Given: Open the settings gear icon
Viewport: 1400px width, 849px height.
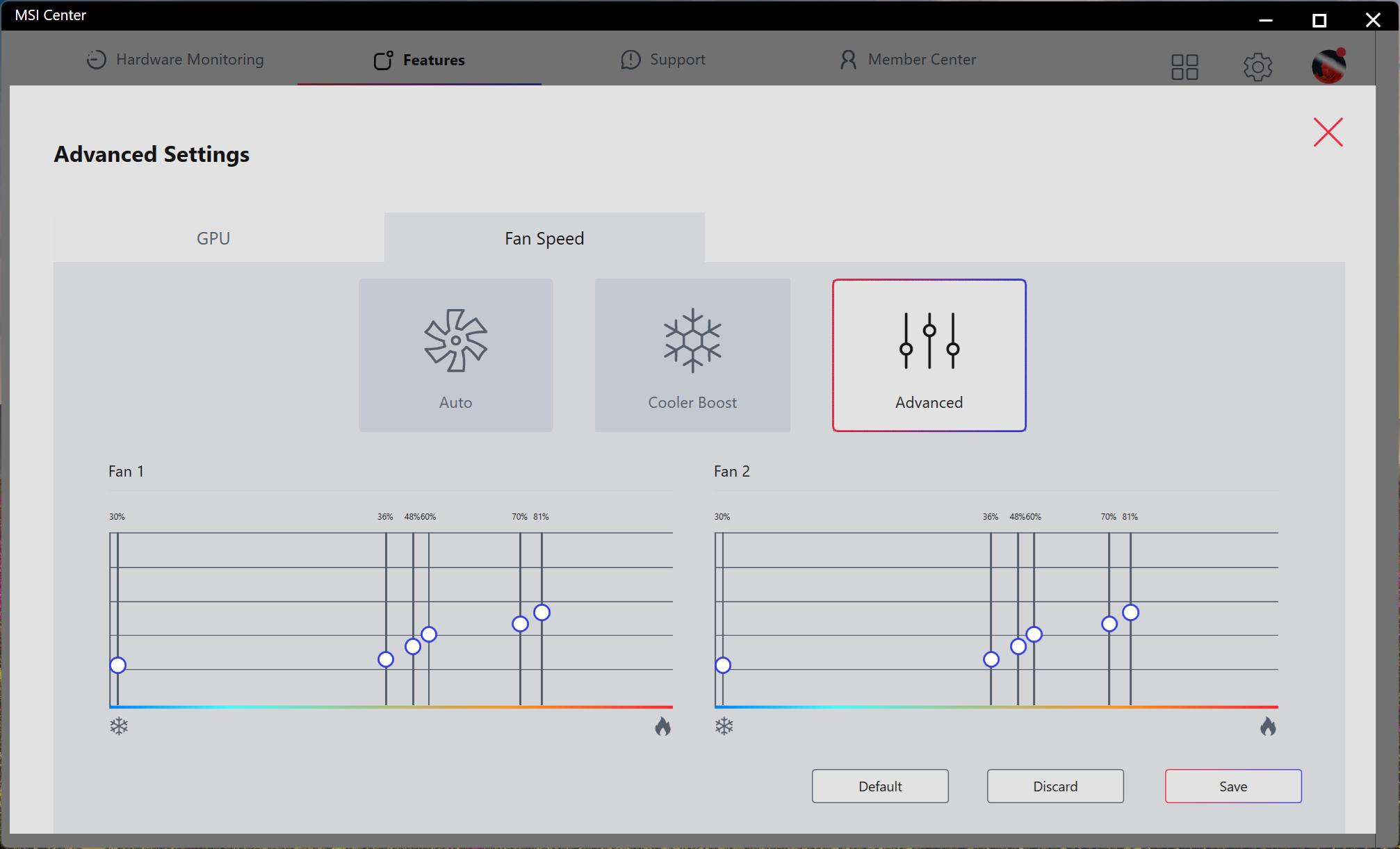Looking at the screenshot, I should click(1257, 67).
